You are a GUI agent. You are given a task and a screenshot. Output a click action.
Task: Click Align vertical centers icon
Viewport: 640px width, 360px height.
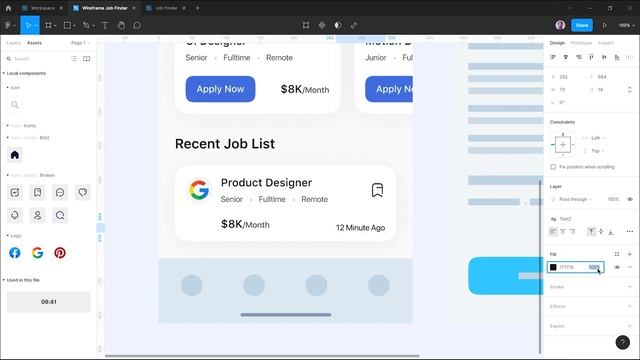pos(604,57)
